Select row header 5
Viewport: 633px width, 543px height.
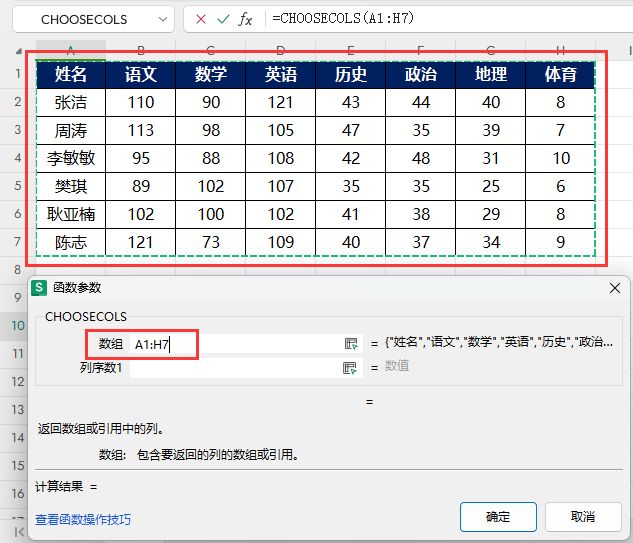coord(18,186)
